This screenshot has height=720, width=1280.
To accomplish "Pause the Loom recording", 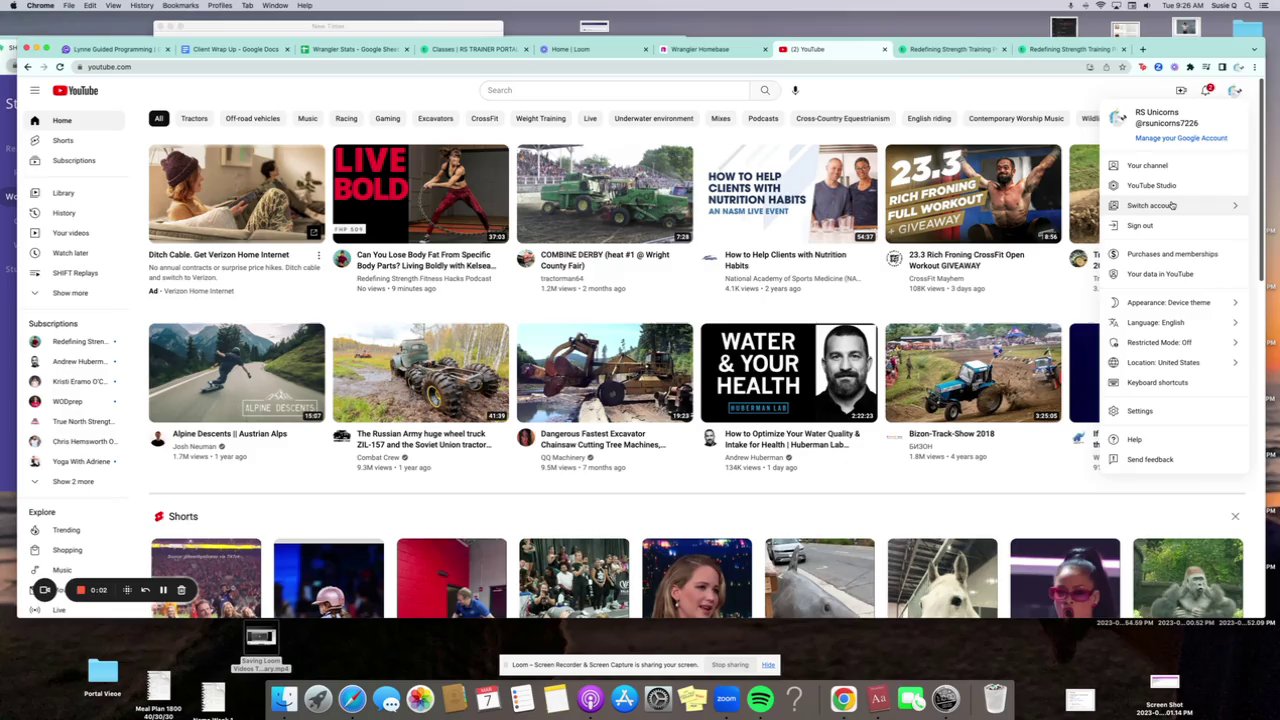I will [163, 590].
